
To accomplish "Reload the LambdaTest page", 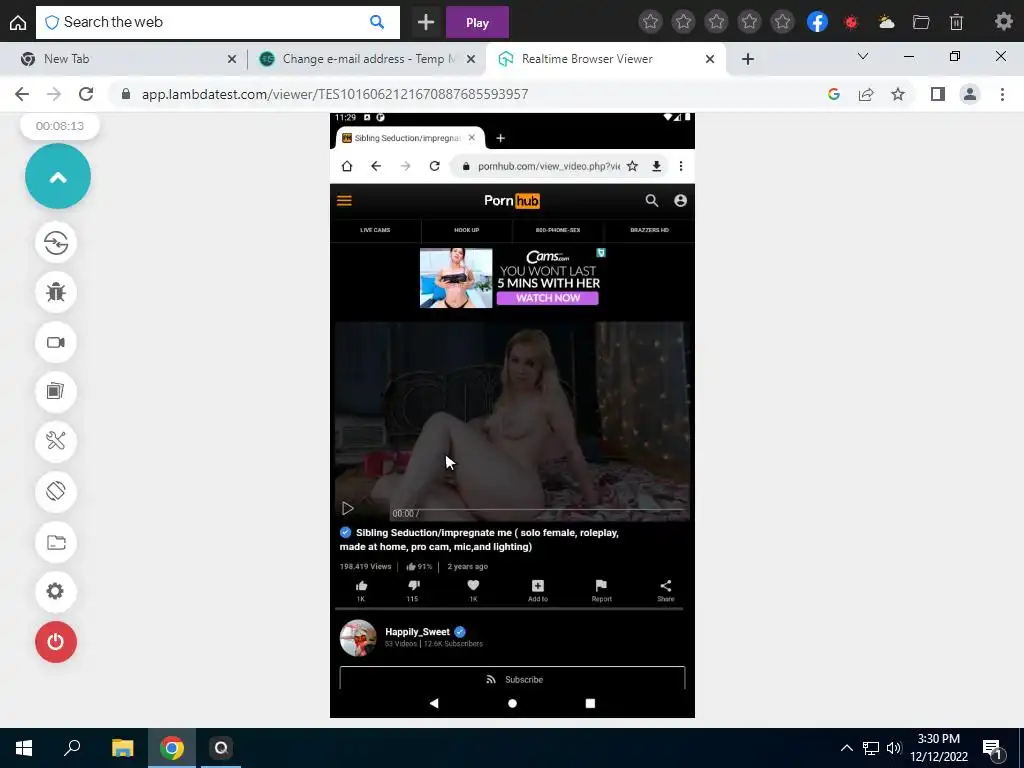I will click(86, 94).
